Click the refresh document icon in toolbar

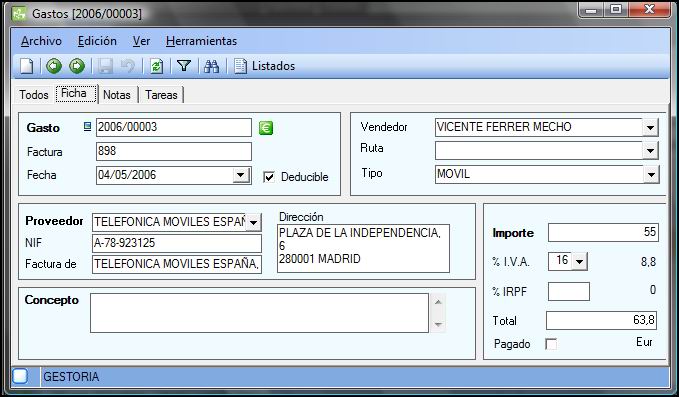[156, 66]
